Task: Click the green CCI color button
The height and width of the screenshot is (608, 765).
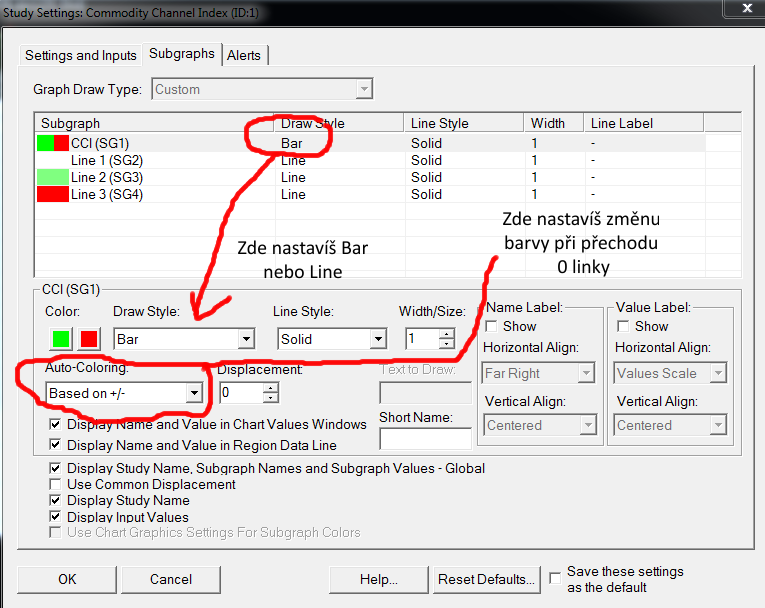Action: (x=60, y=339)
